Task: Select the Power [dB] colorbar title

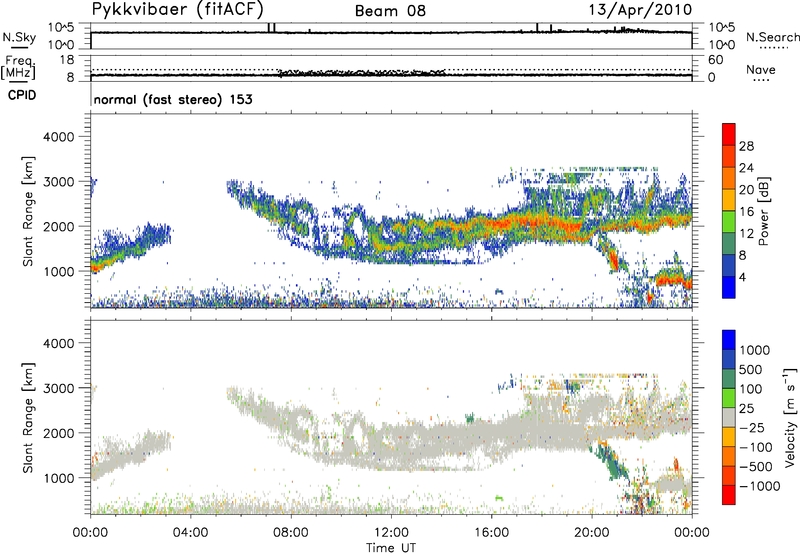Action: click(764, 211)
